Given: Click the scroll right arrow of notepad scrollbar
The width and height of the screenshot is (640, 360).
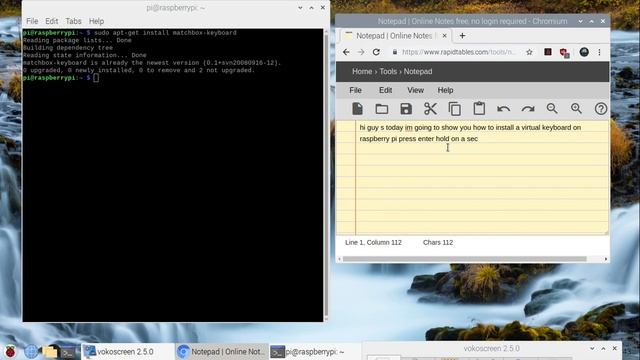Looking at the screenshot, I should click(x=606, y=259).
